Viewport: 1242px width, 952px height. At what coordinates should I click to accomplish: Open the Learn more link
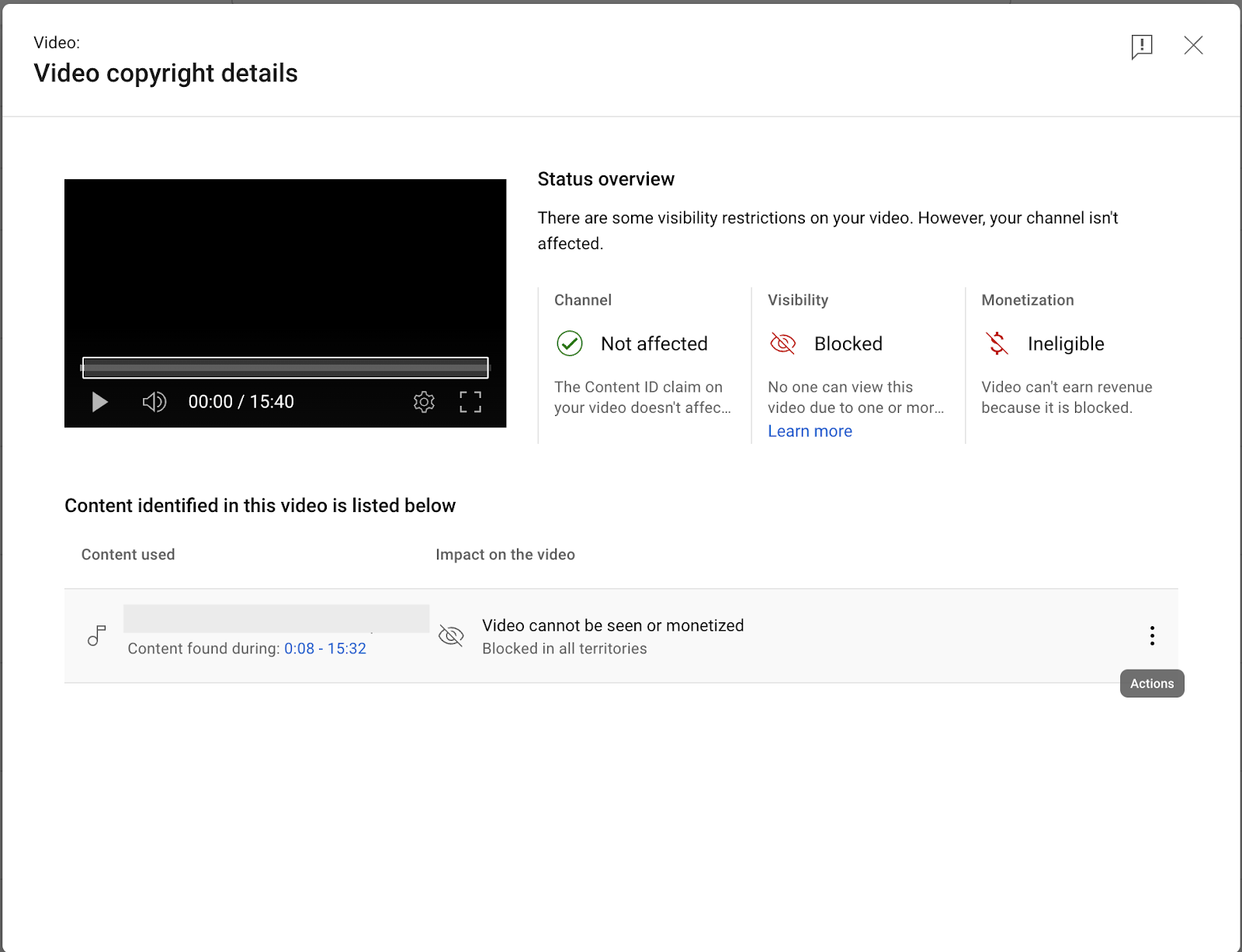coord(810,431)
